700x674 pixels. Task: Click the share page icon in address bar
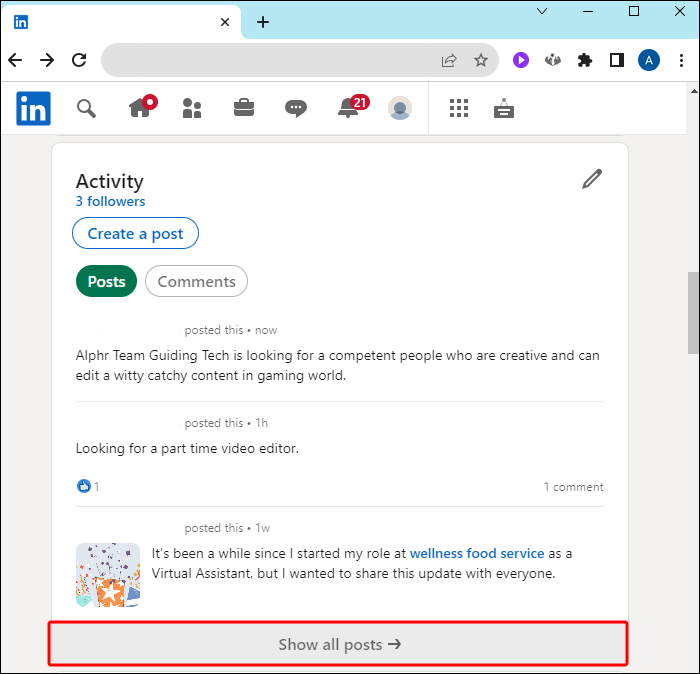coord(449,60)
